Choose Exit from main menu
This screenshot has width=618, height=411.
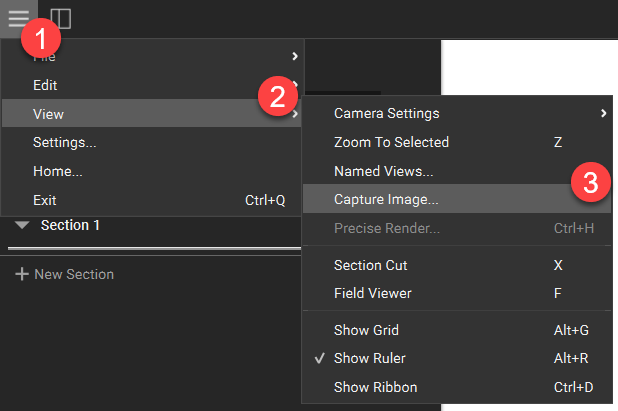[152, 200]
